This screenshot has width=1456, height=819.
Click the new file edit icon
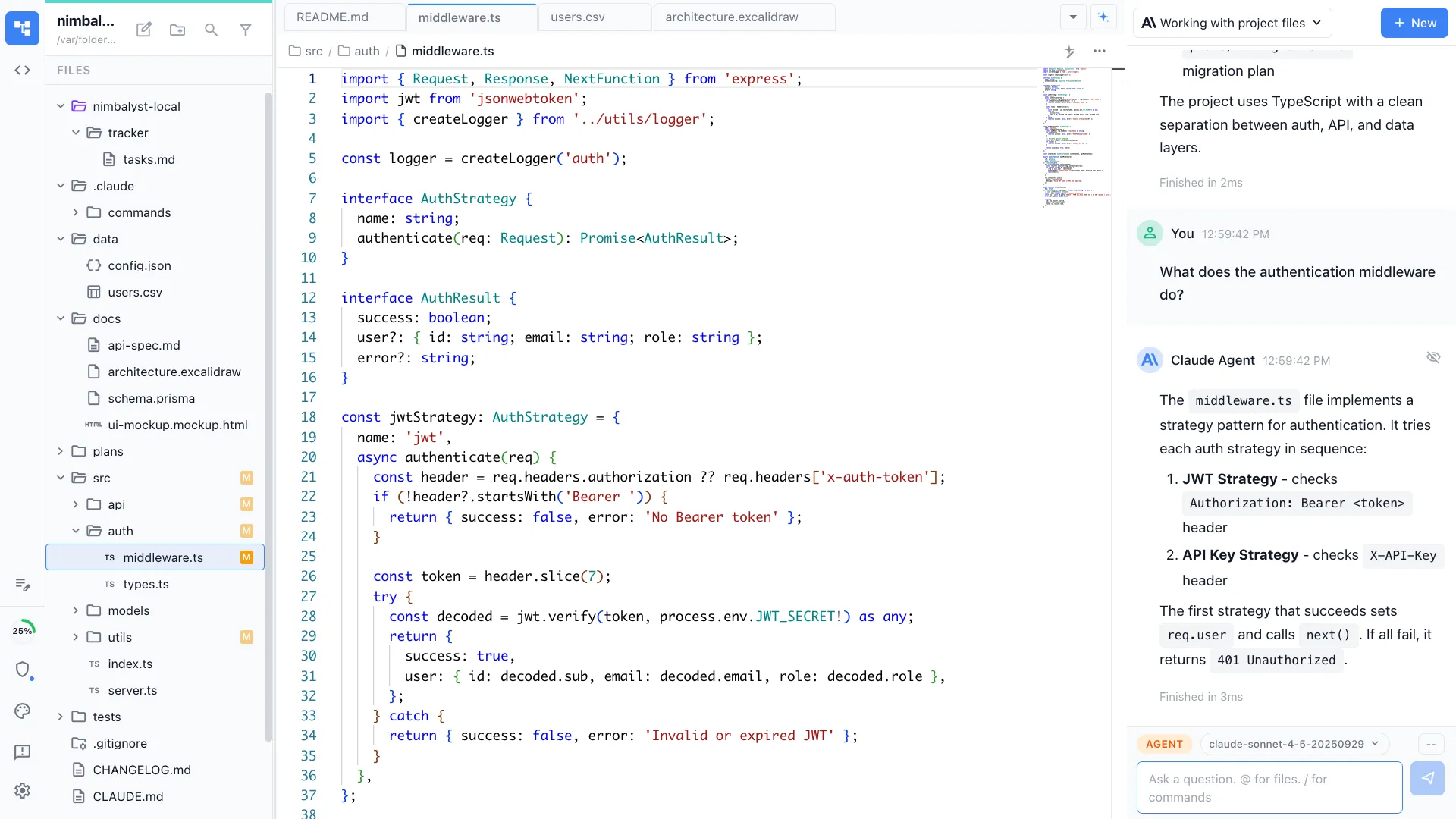(143, 30)
